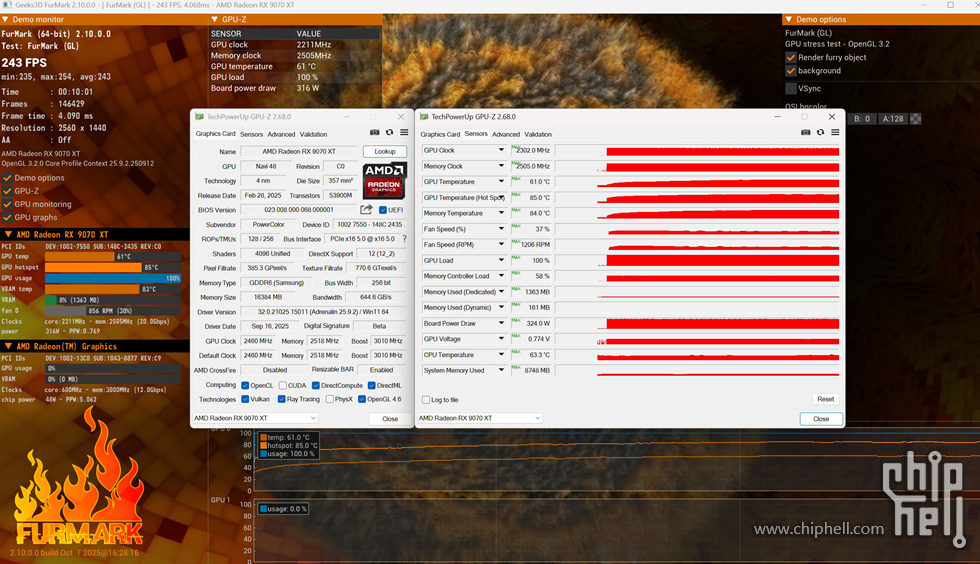Open Validation tab in left GPU-Z window

point(313,134)
